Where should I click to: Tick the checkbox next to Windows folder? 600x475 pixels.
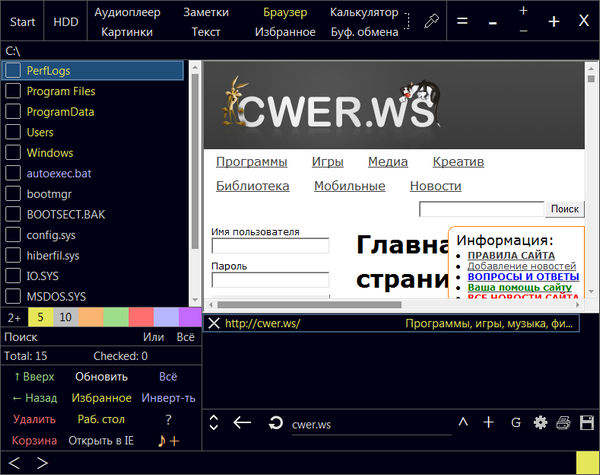(x=13, y=153)
